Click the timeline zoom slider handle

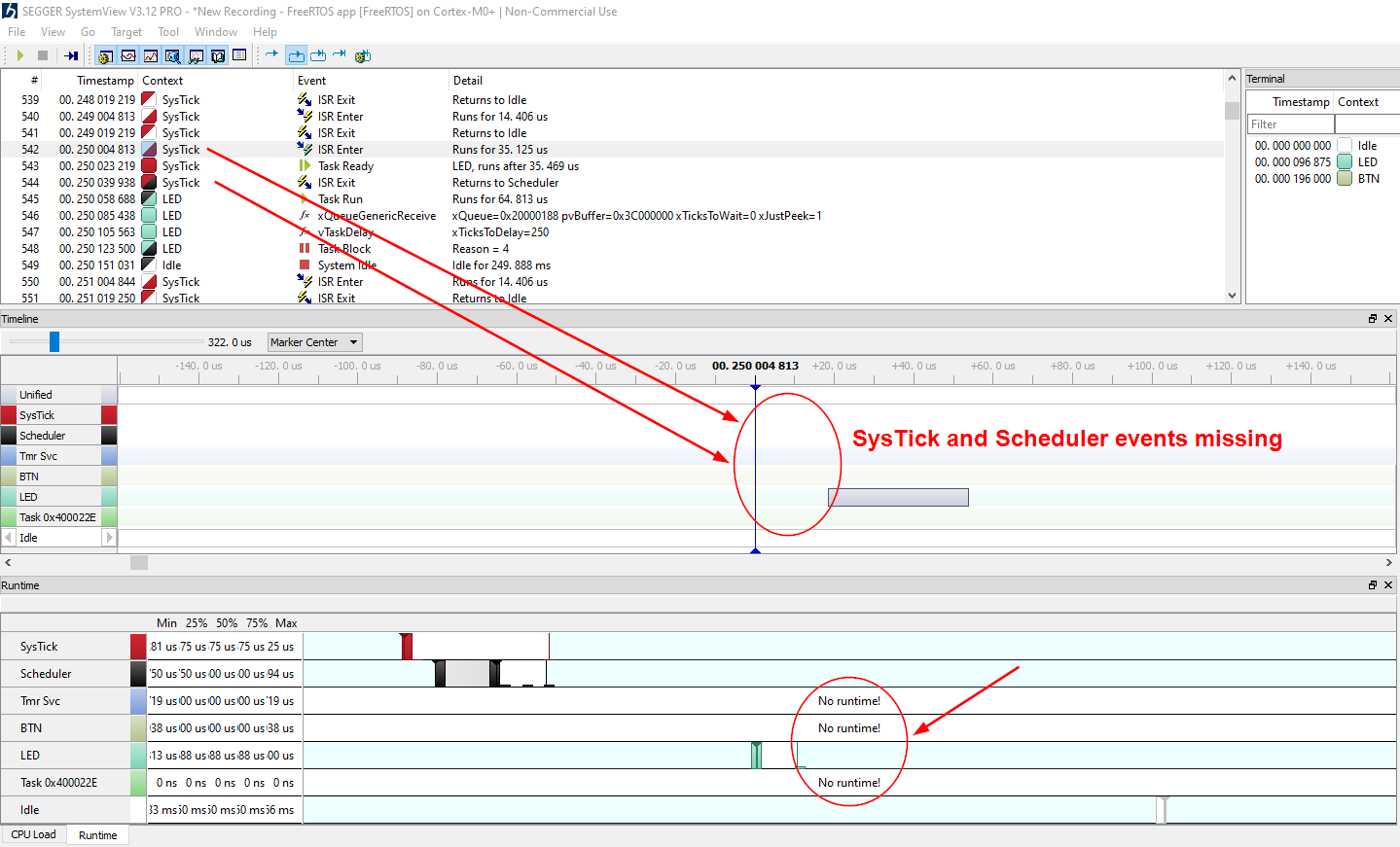[x=54, y=341]
